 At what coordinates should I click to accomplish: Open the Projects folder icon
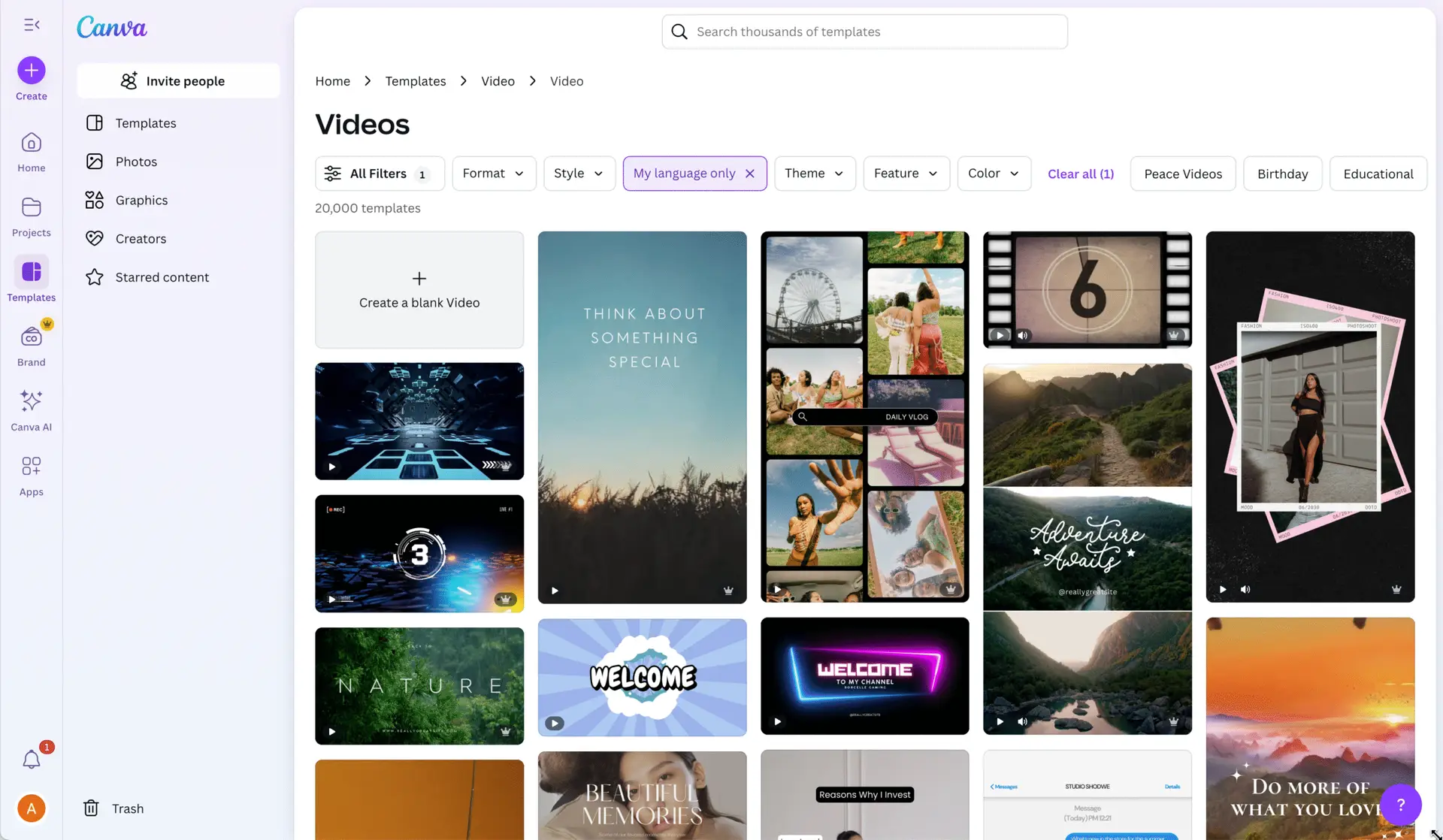pyautogui.click(x=32, y=207)
